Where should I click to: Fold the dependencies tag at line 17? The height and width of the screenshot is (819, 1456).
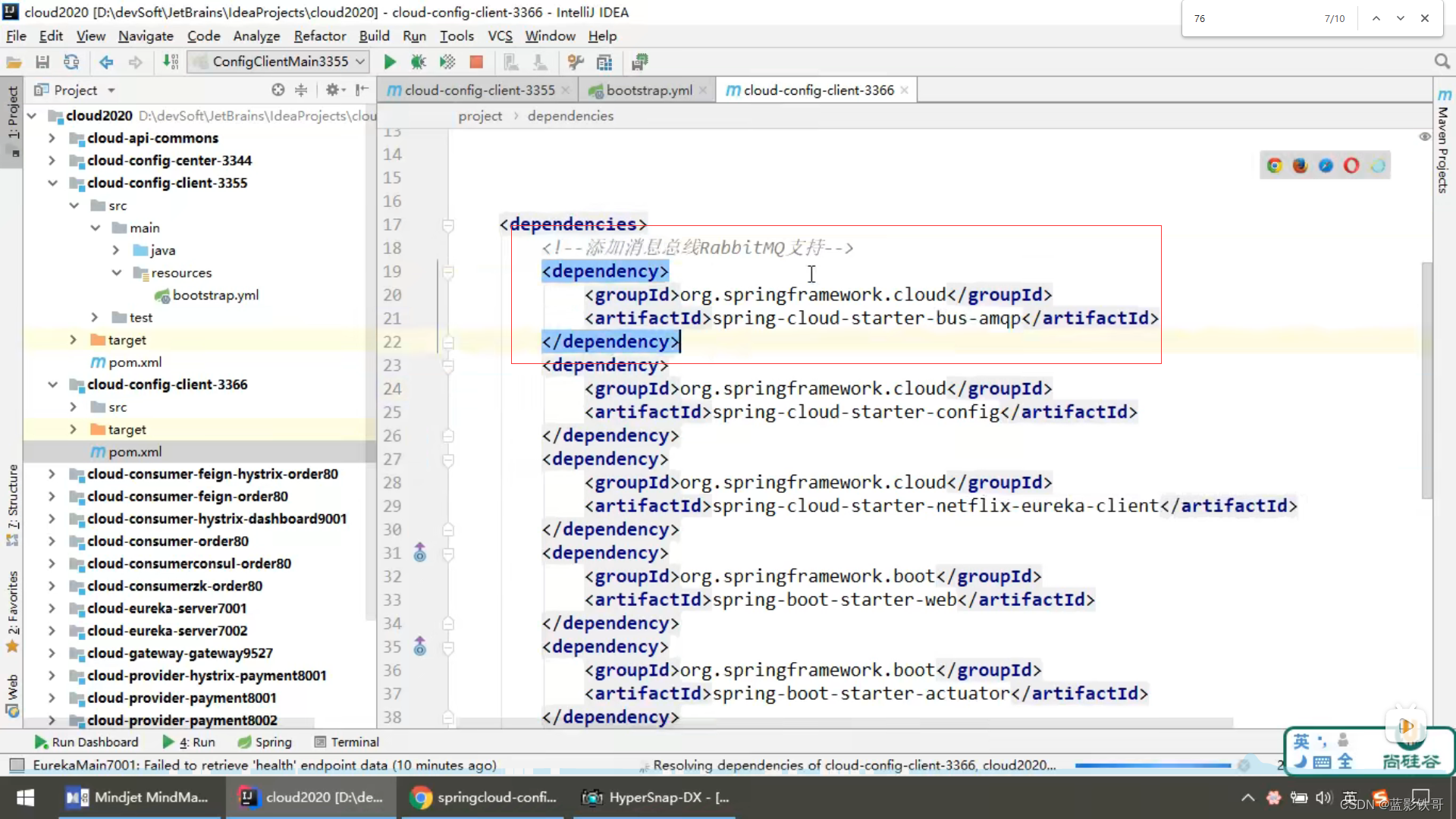pyautogui.click(x=448, y=225)
